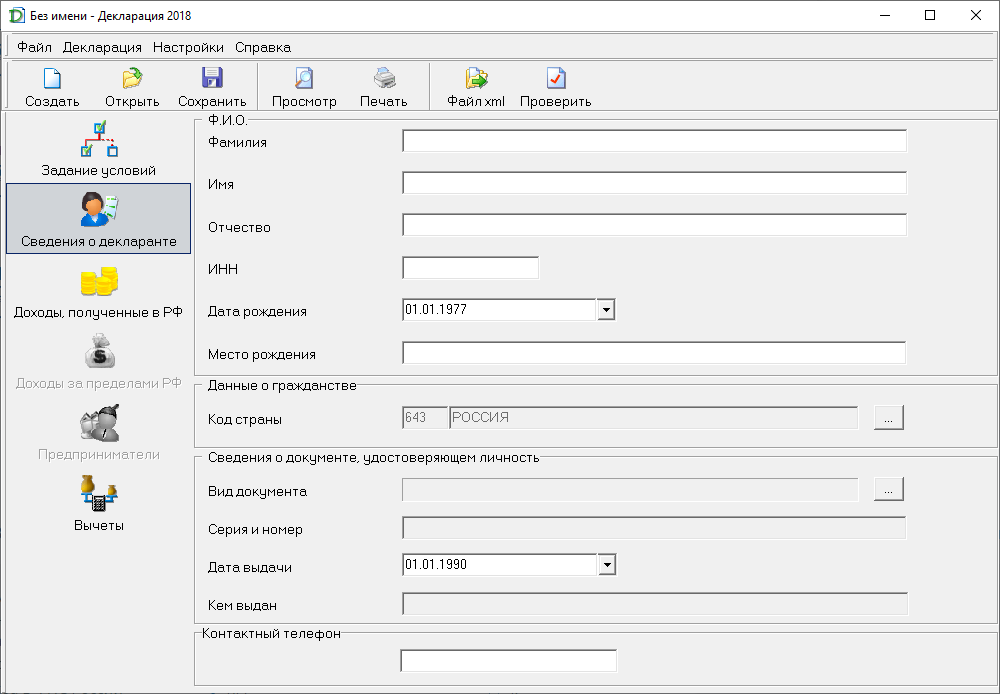Image resolution: width=1000 pixels, height=694 pixels.
Task: Open Просмотр preview icon
Action: click(x=304, y=87)
